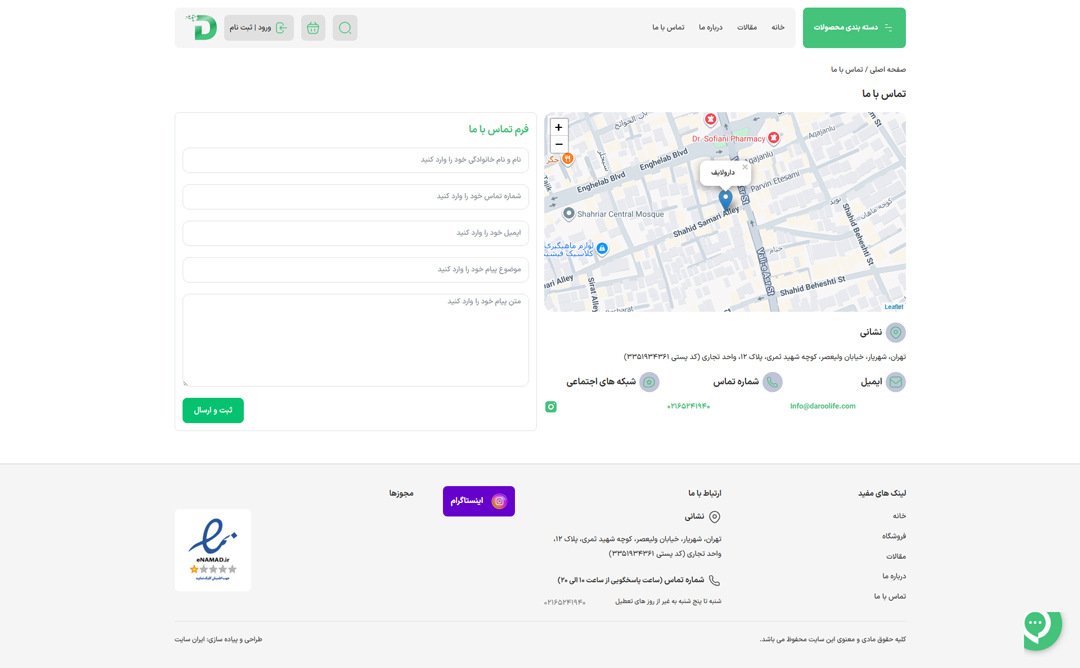1080x668 pixels.
Task: Click footer link مقالات
Action: click(895, 556)
